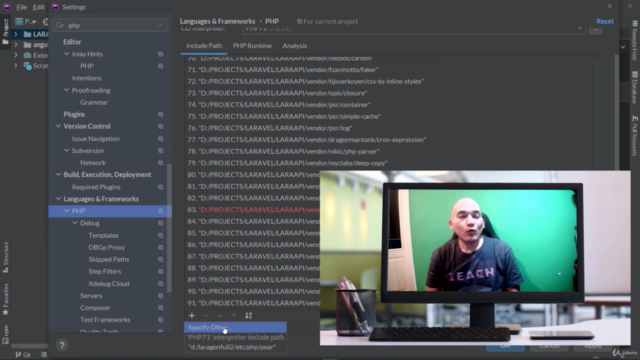Viewport: 640px width, 360px height.
Task: Switch to the Include Path tab
Action: point(204,46)
